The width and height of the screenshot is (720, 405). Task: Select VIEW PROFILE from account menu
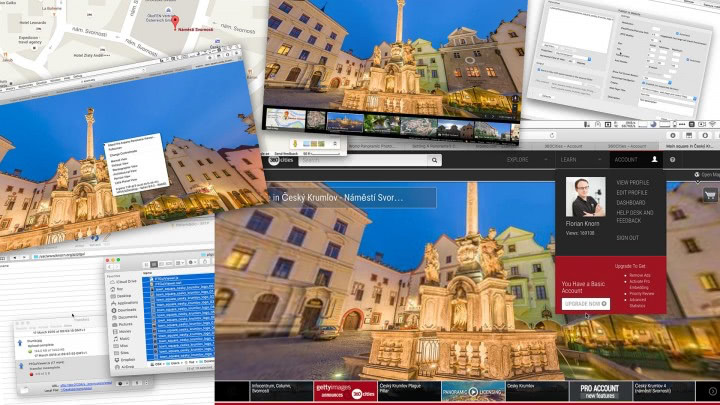tap(632, 183)
